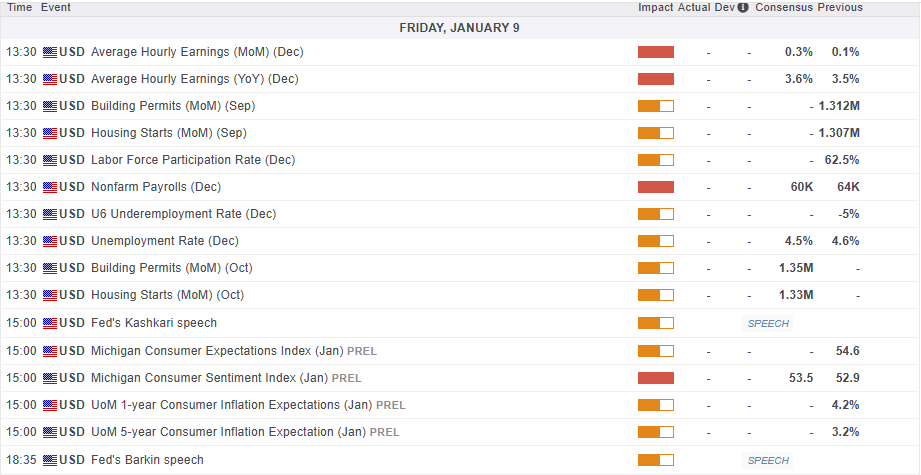The image size is (921, 475).
Task: Click the flag beside Fed's Barkin speech
Action: 50,460
